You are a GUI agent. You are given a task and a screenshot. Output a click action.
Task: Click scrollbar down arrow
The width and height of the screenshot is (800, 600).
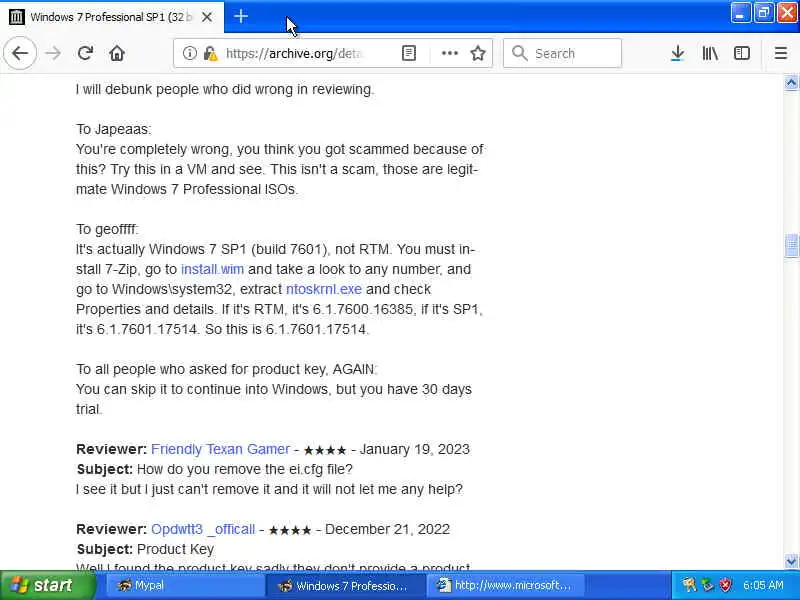pos(791,562)
